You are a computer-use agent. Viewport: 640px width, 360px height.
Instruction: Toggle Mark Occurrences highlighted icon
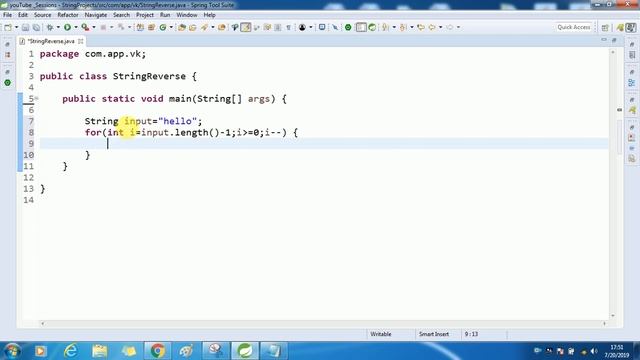coord(246,27)
